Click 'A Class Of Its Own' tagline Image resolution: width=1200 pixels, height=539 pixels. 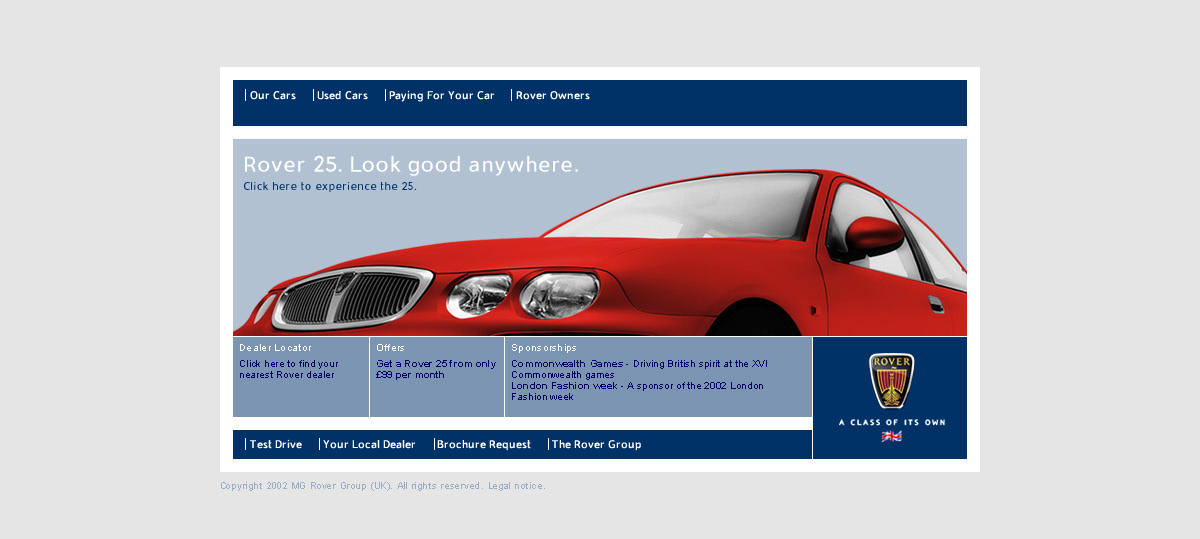click(892, 422)
